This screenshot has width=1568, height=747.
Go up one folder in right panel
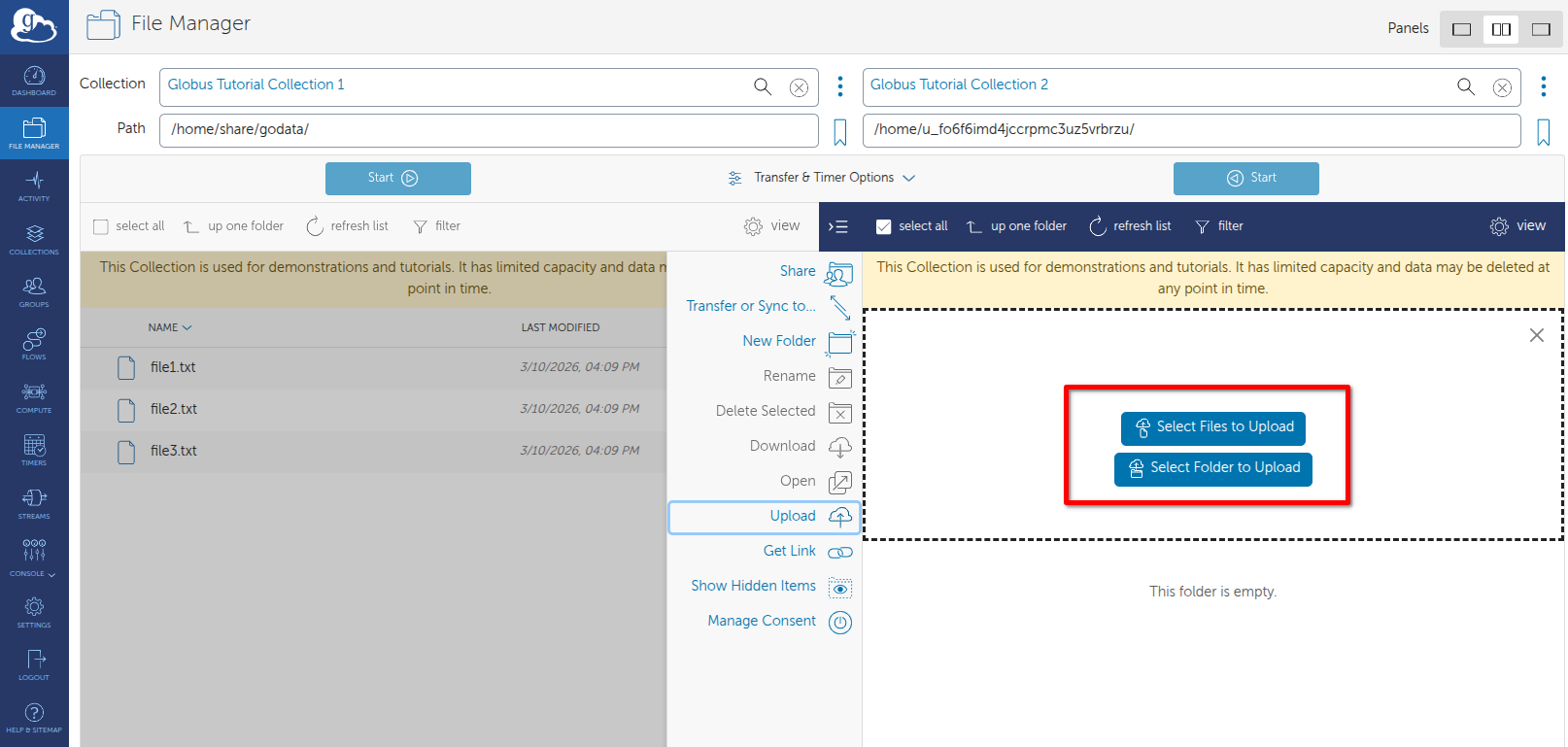1017,226
